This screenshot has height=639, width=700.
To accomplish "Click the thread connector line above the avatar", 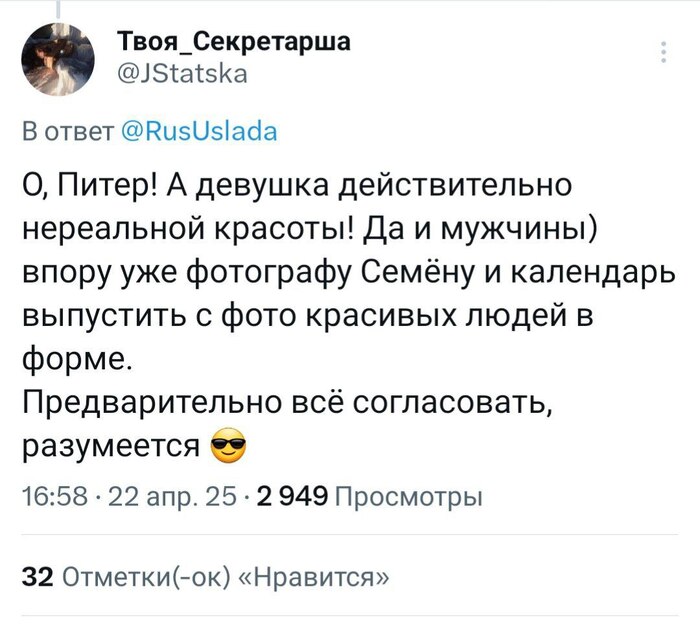I will point(57,8).
